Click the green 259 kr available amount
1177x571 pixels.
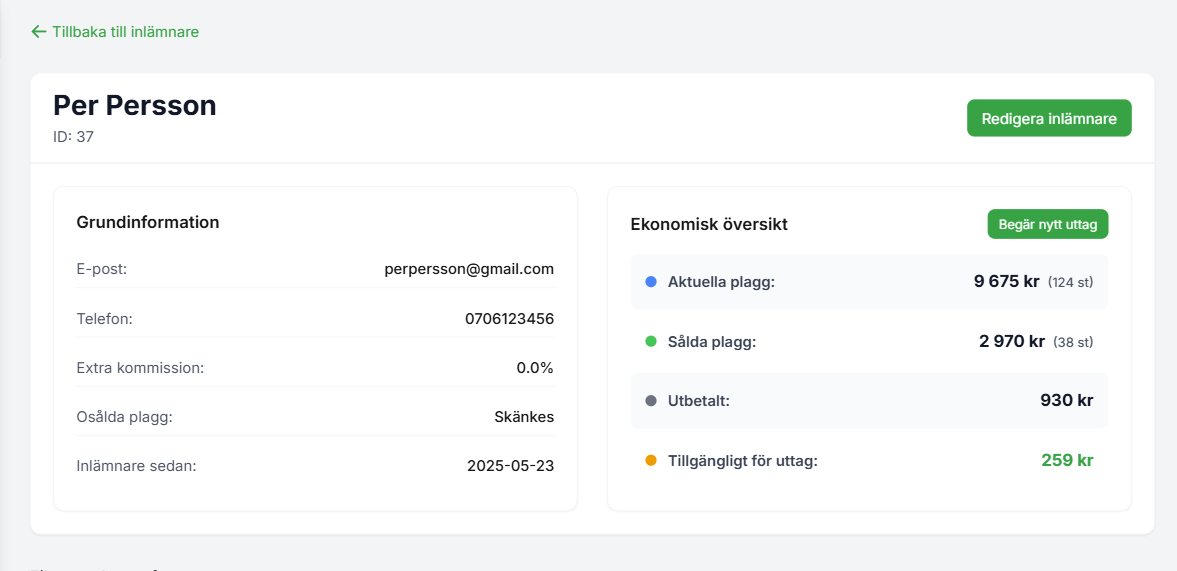tap(1066, 460)
